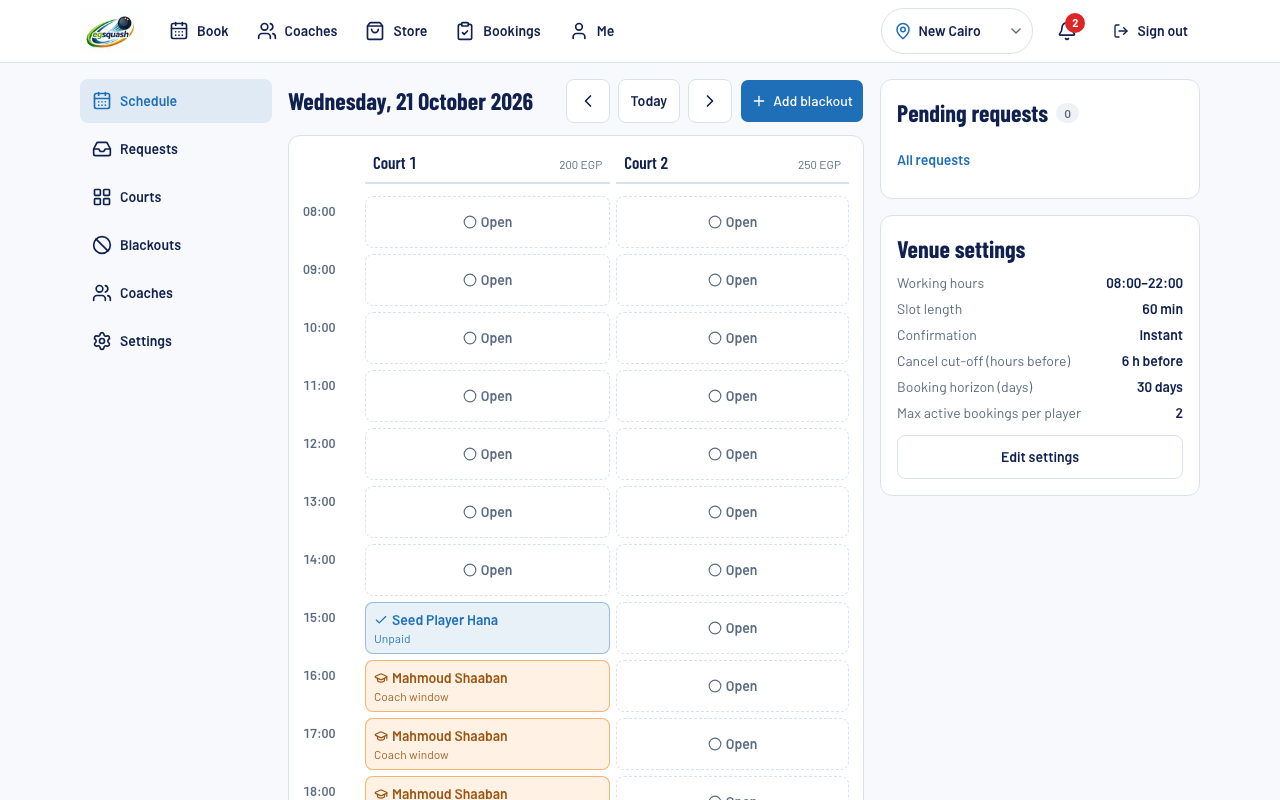
Task: Select the Court 2 open slot at 14:00
Action: (732, 570)
